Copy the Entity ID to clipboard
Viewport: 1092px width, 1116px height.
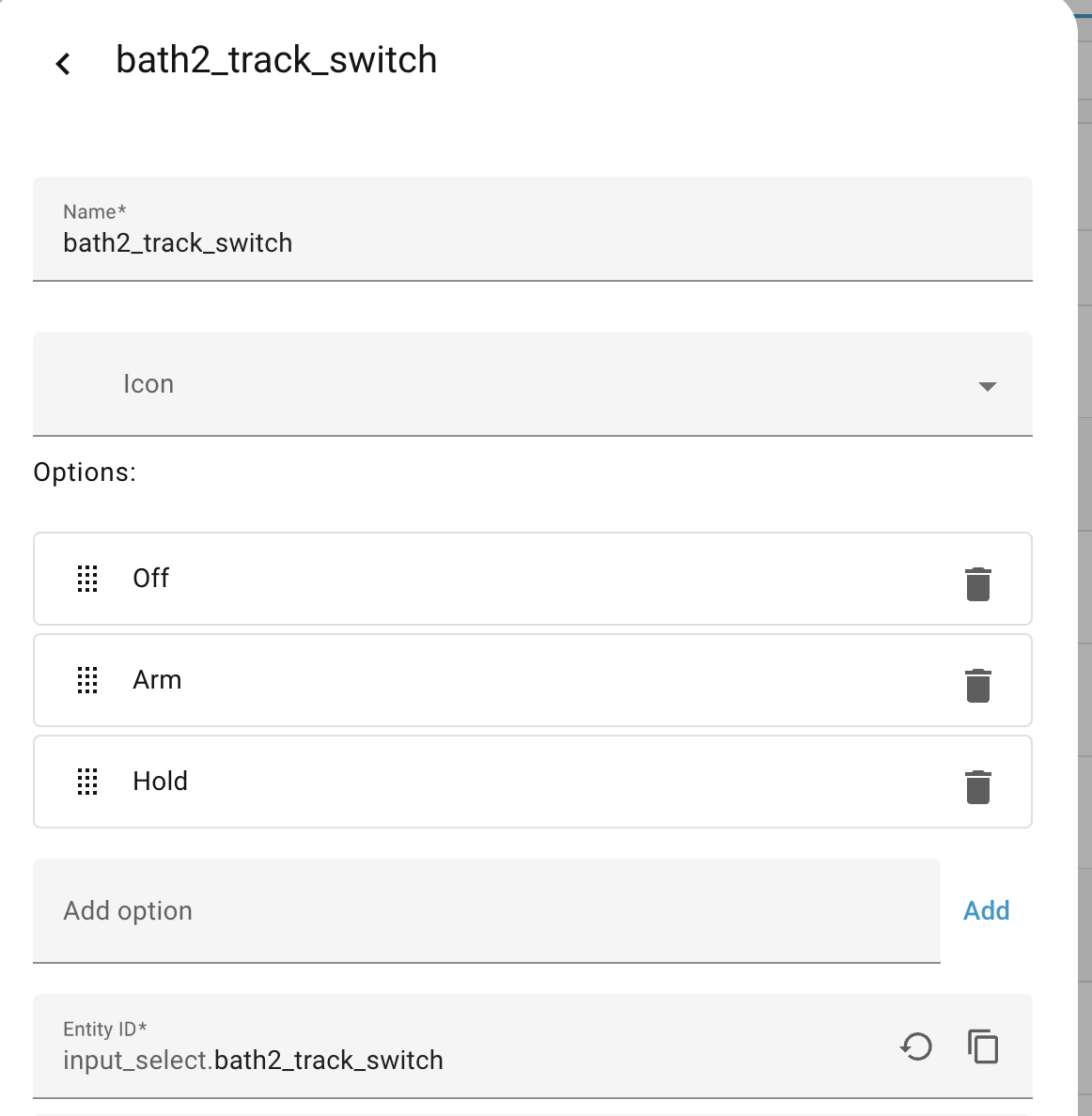(x=983, y=1046)
